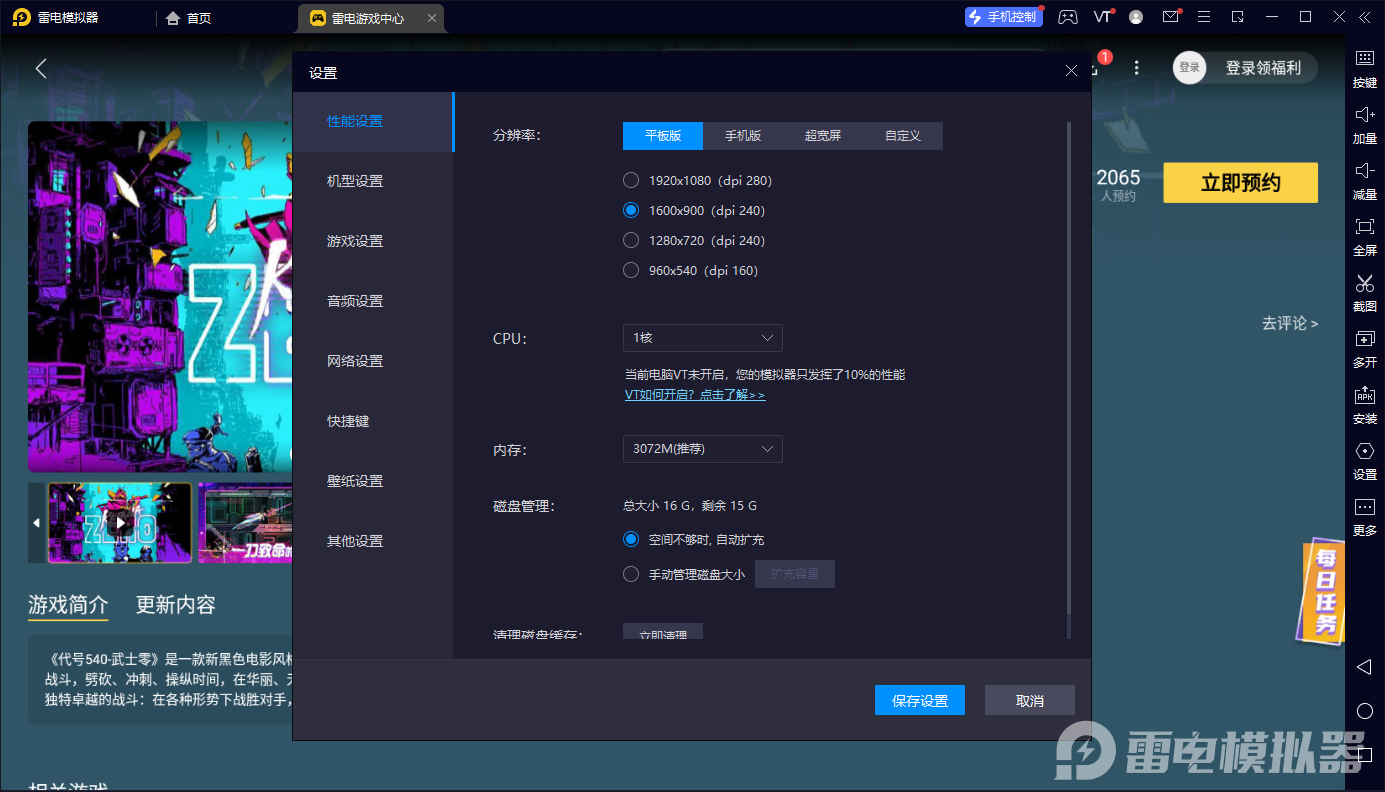Open 快捷键 in the settings menu

coord(374,422)
